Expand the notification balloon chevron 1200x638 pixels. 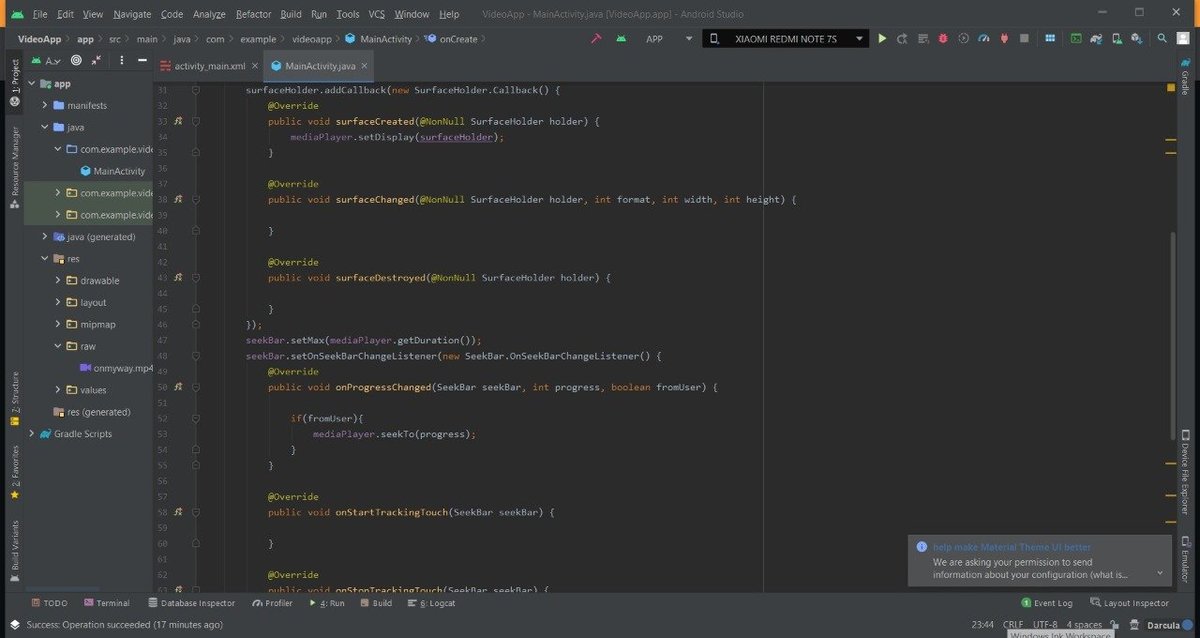pyautogui.click(x=1159, y=573)
